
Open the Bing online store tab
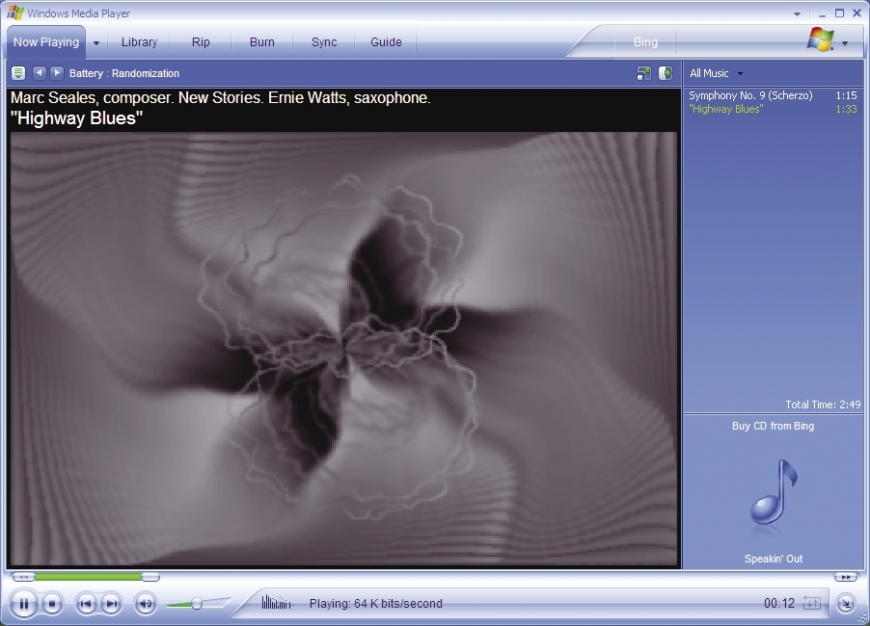pos(645,42)
